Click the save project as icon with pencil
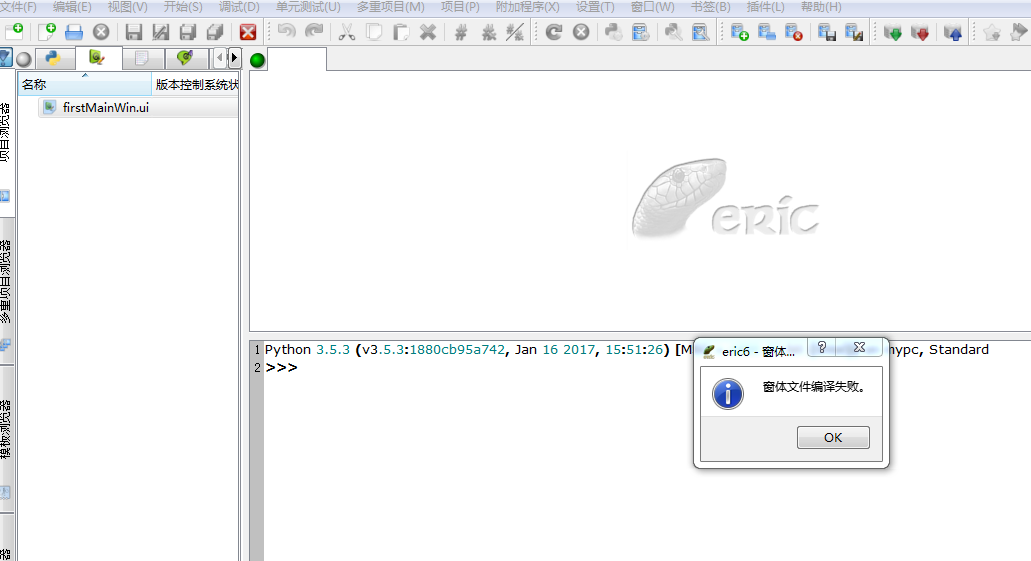This screenshot has height=561, width=1031. click(853, 32)
